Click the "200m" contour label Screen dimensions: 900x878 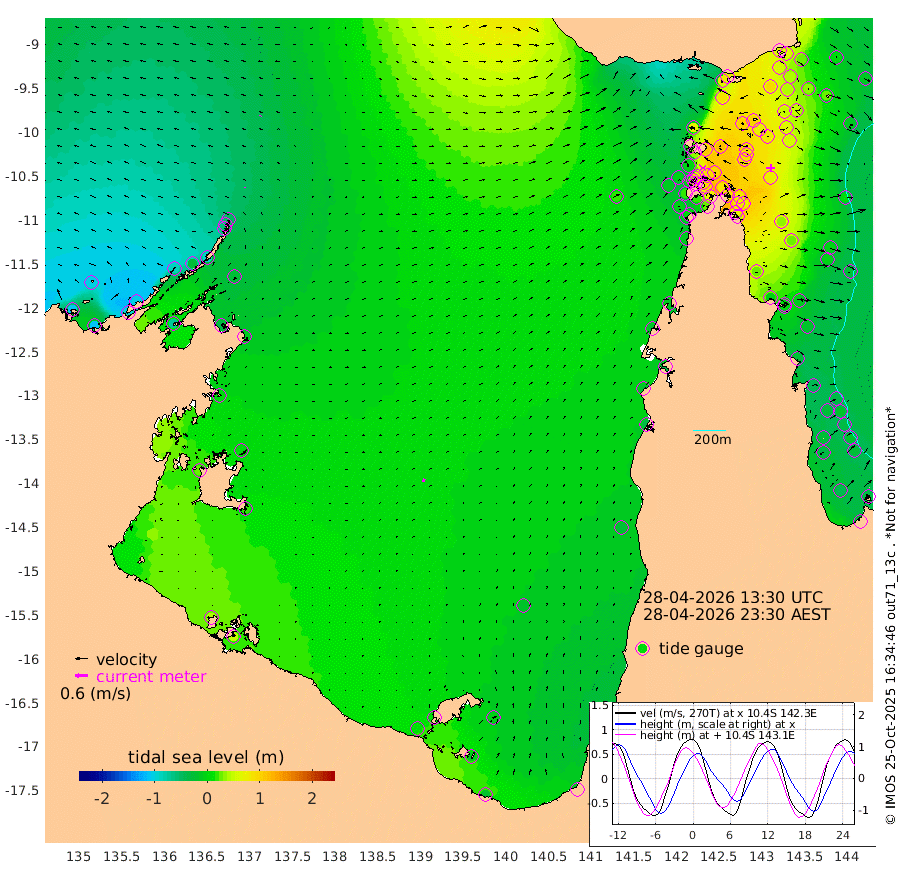point(713,440)
